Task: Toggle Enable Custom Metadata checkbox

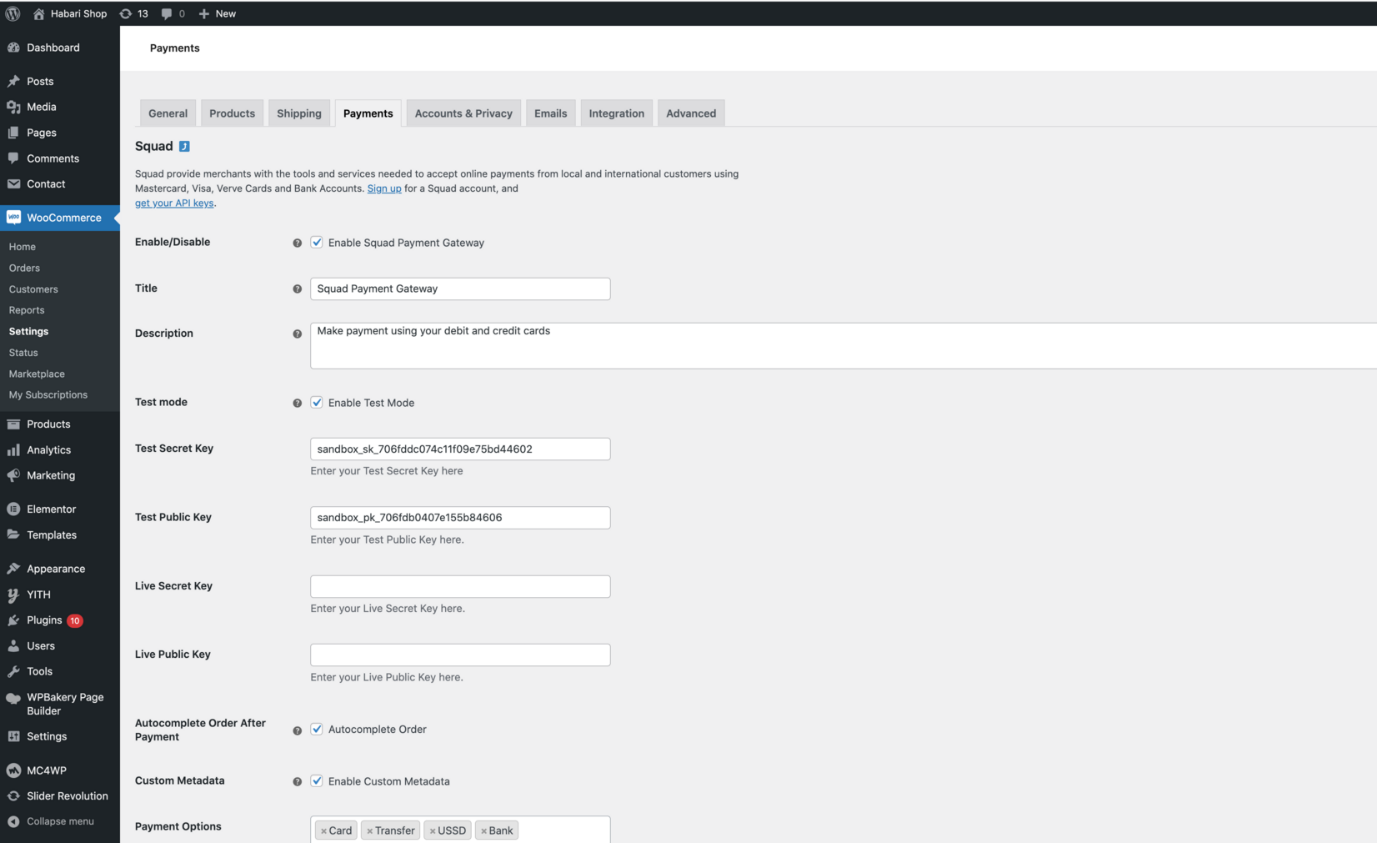Action: coord(317,781)
